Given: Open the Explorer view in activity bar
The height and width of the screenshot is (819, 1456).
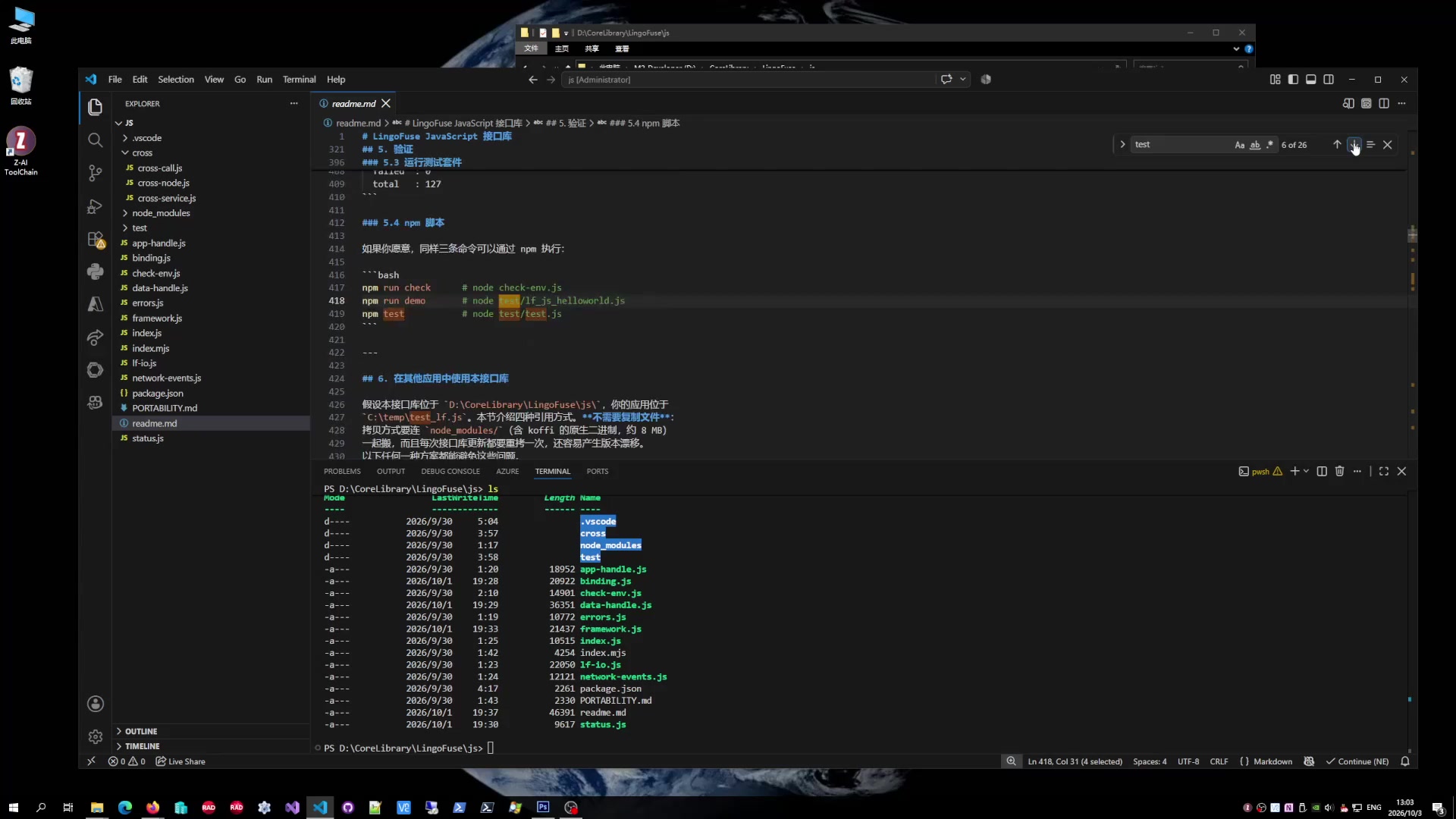Looking at the screenshot, I should point(95,107).
